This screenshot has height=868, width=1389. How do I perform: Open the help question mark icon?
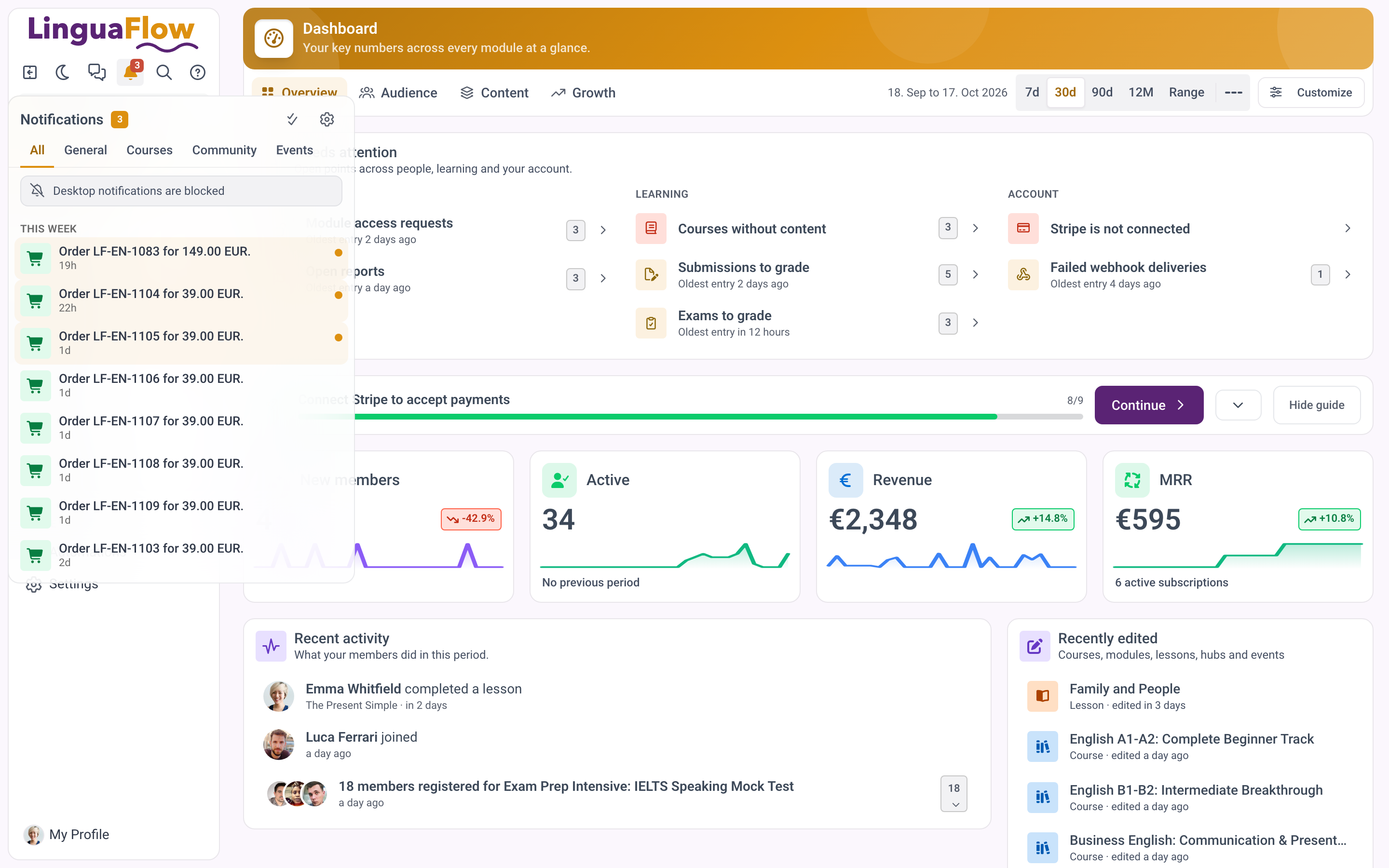197,72
